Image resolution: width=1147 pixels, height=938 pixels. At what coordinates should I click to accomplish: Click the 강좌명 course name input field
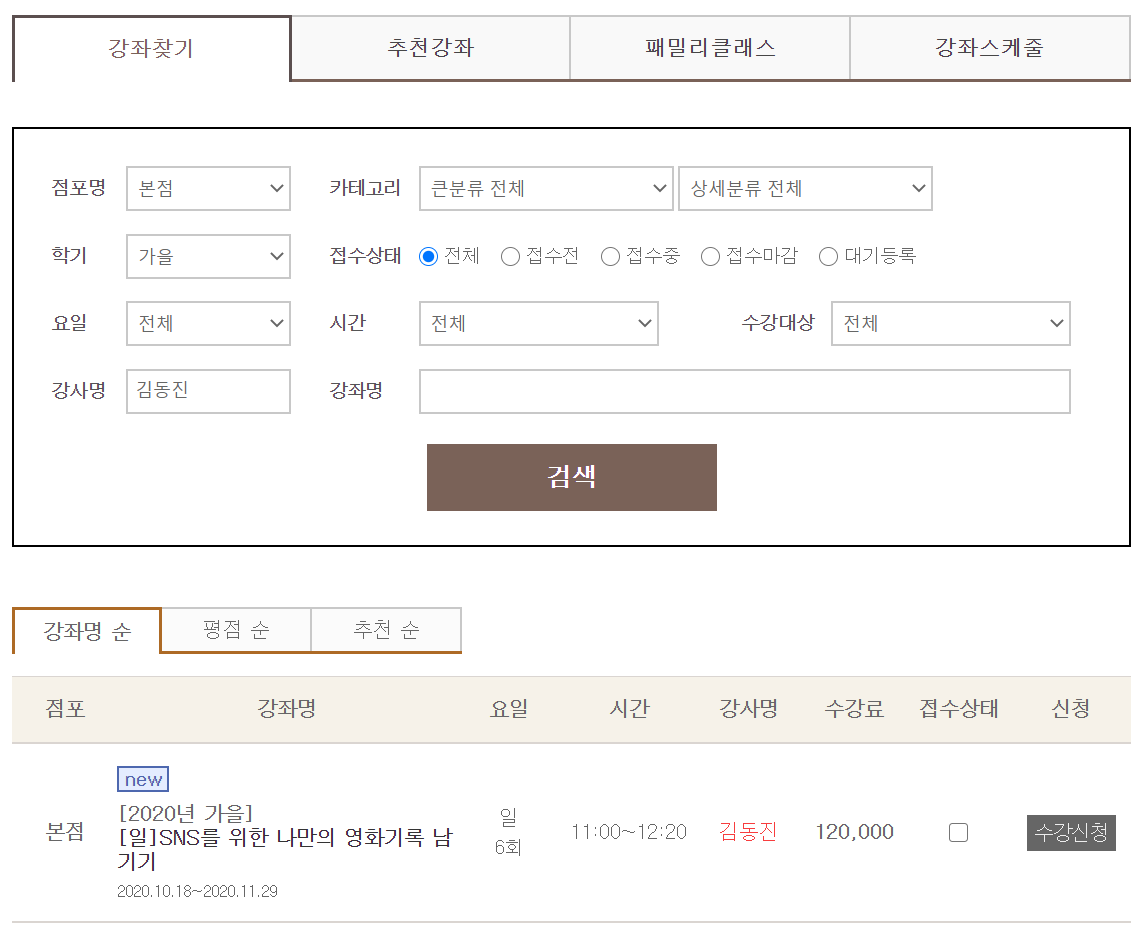(744, 391)
